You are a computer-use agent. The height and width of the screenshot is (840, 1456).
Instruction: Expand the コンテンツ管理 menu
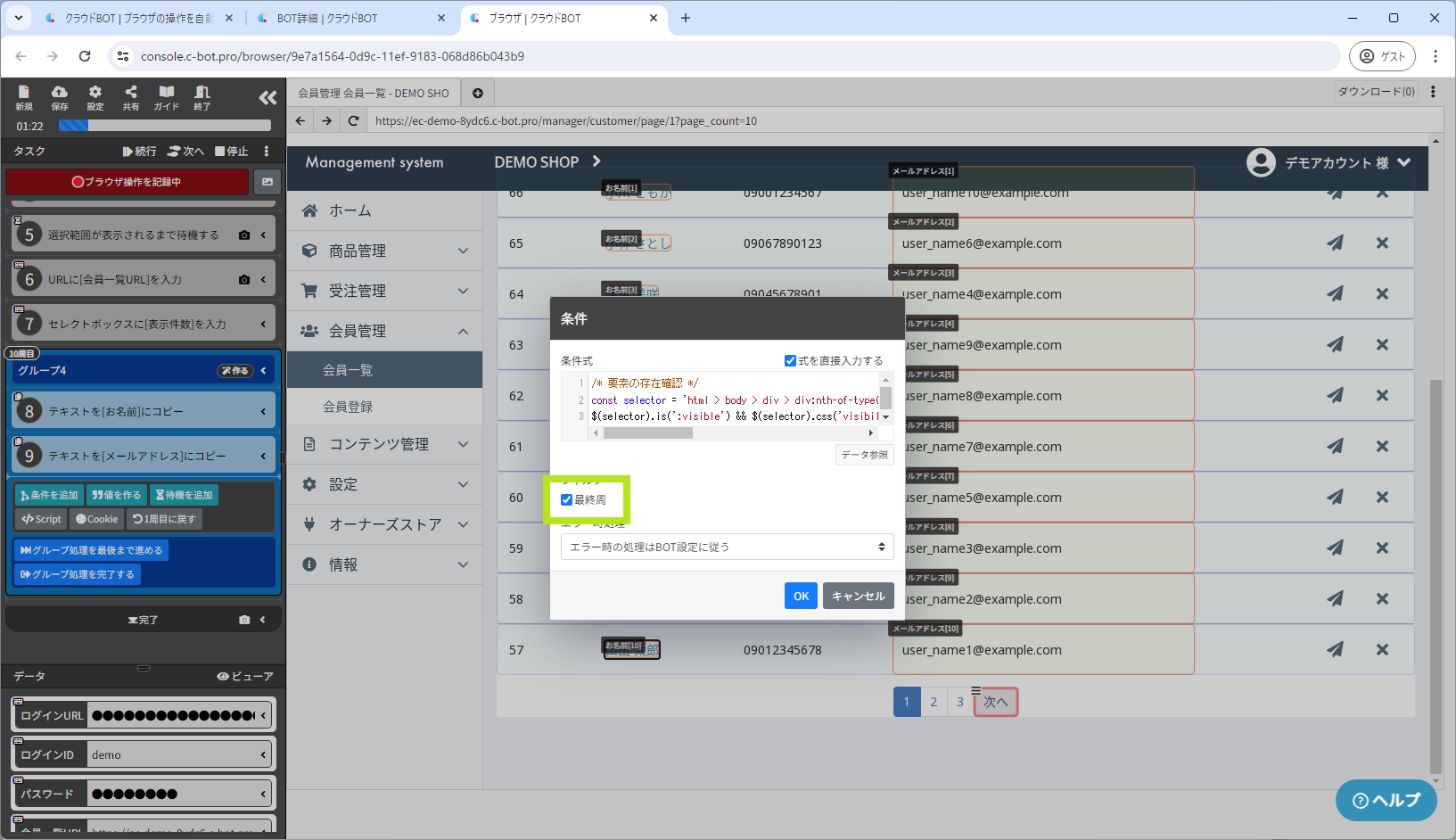385,444
